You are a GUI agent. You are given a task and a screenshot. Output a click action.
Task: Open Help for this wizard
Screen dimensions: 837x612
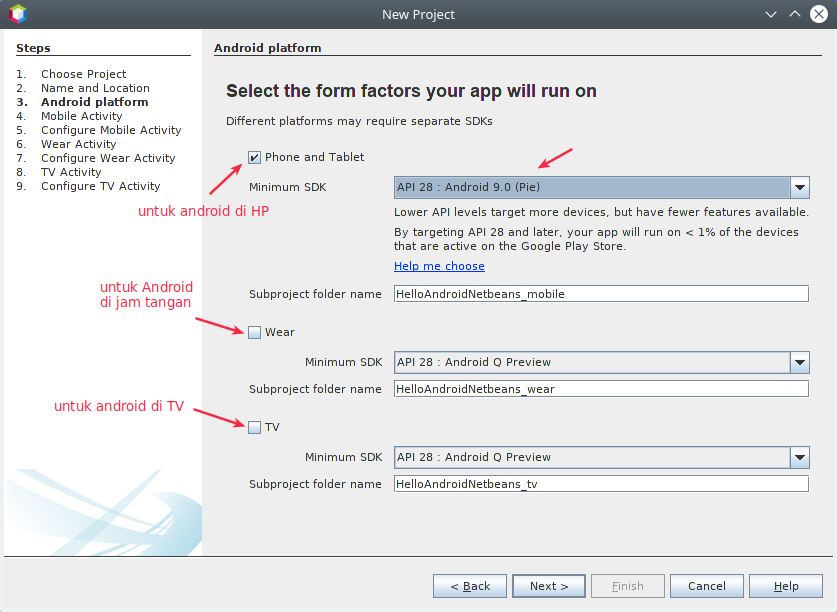click(785, 586)
